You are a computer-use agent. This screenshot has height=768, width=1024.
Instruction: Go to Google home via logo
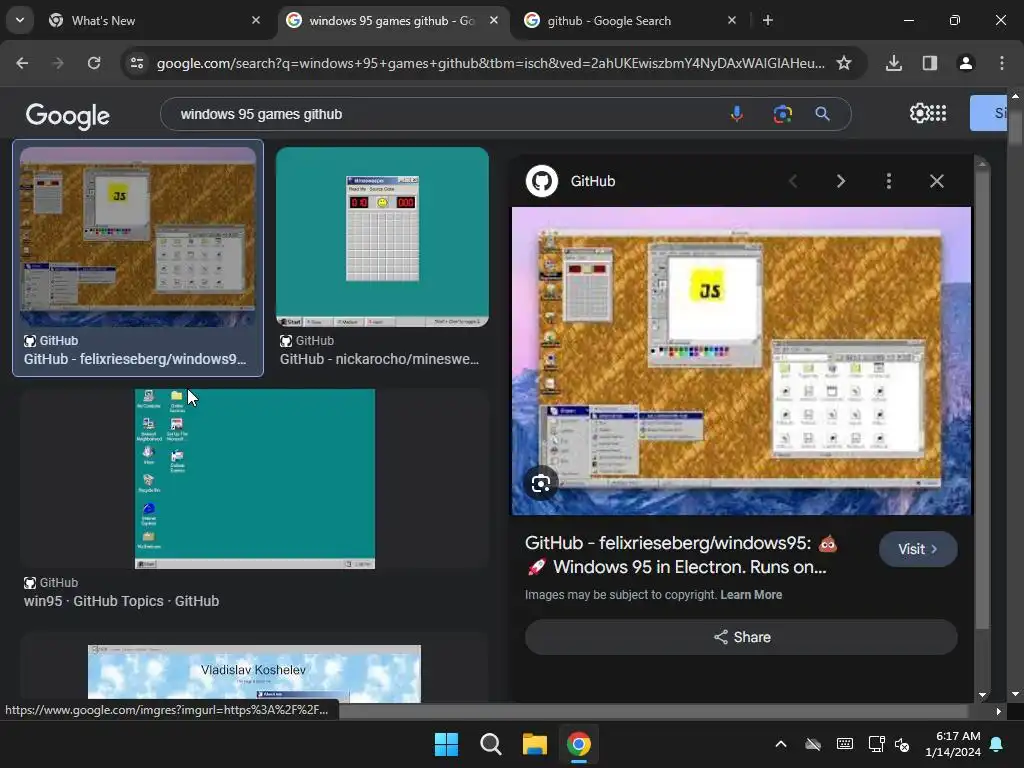pos(67,115)
